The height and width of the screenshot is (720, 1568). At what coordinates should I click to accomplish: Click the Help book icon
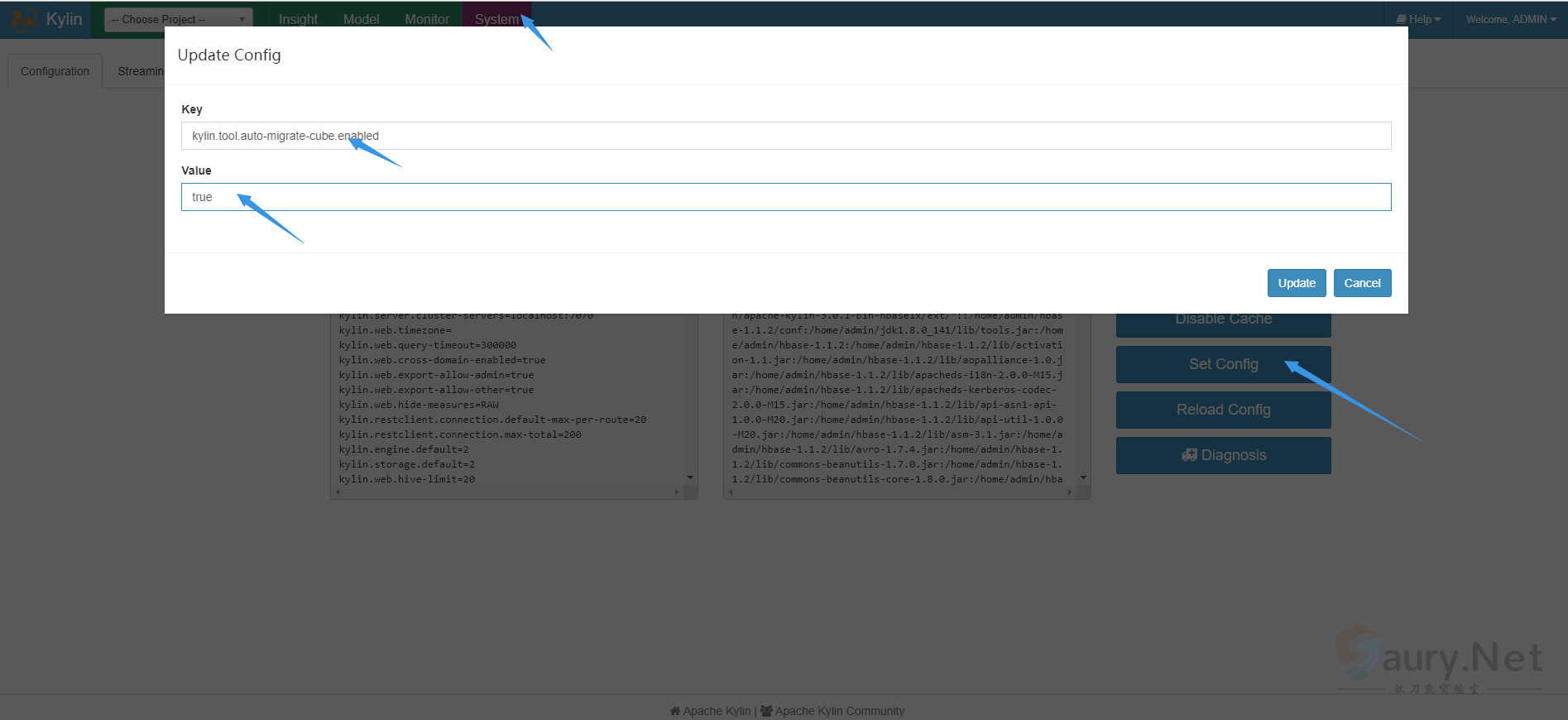point(1401,19)
